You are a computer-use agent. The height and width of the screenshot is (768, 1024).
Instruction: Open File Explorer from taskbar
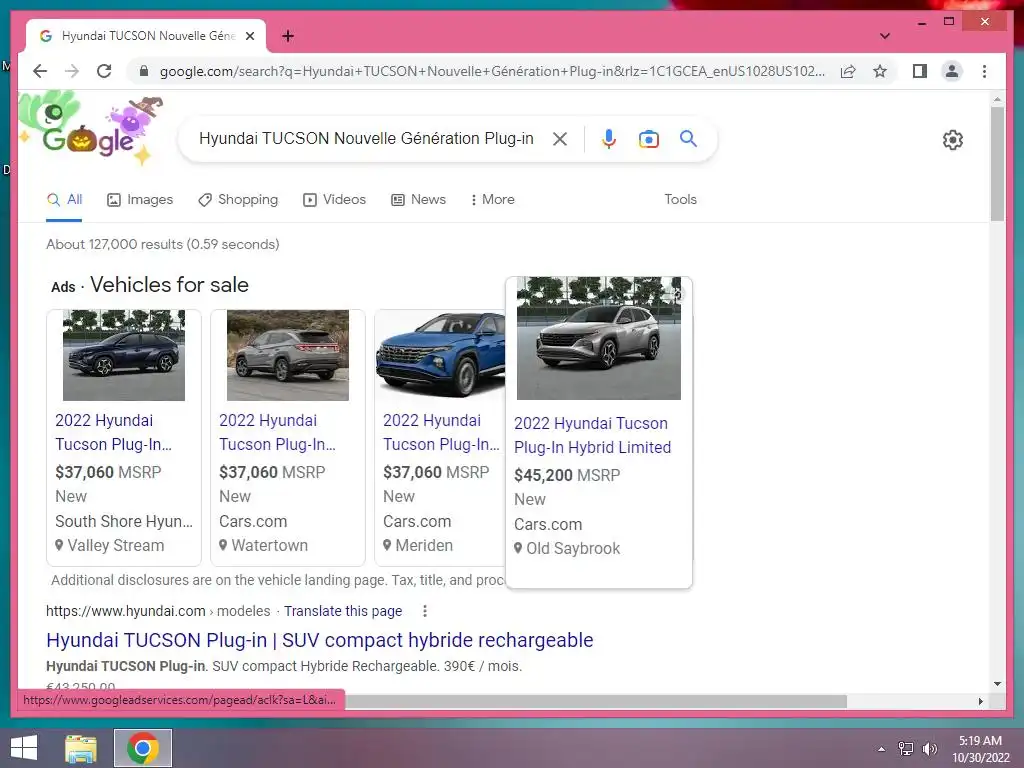(x=81, y=748)
